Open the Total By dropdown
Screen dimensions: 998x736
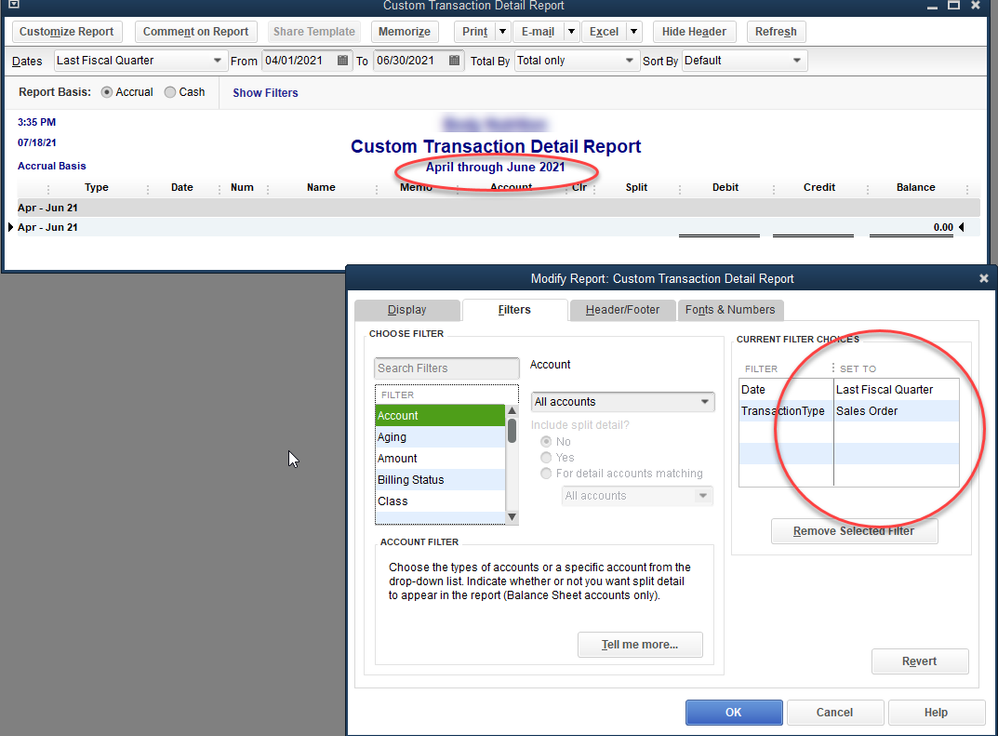[576, 61]
